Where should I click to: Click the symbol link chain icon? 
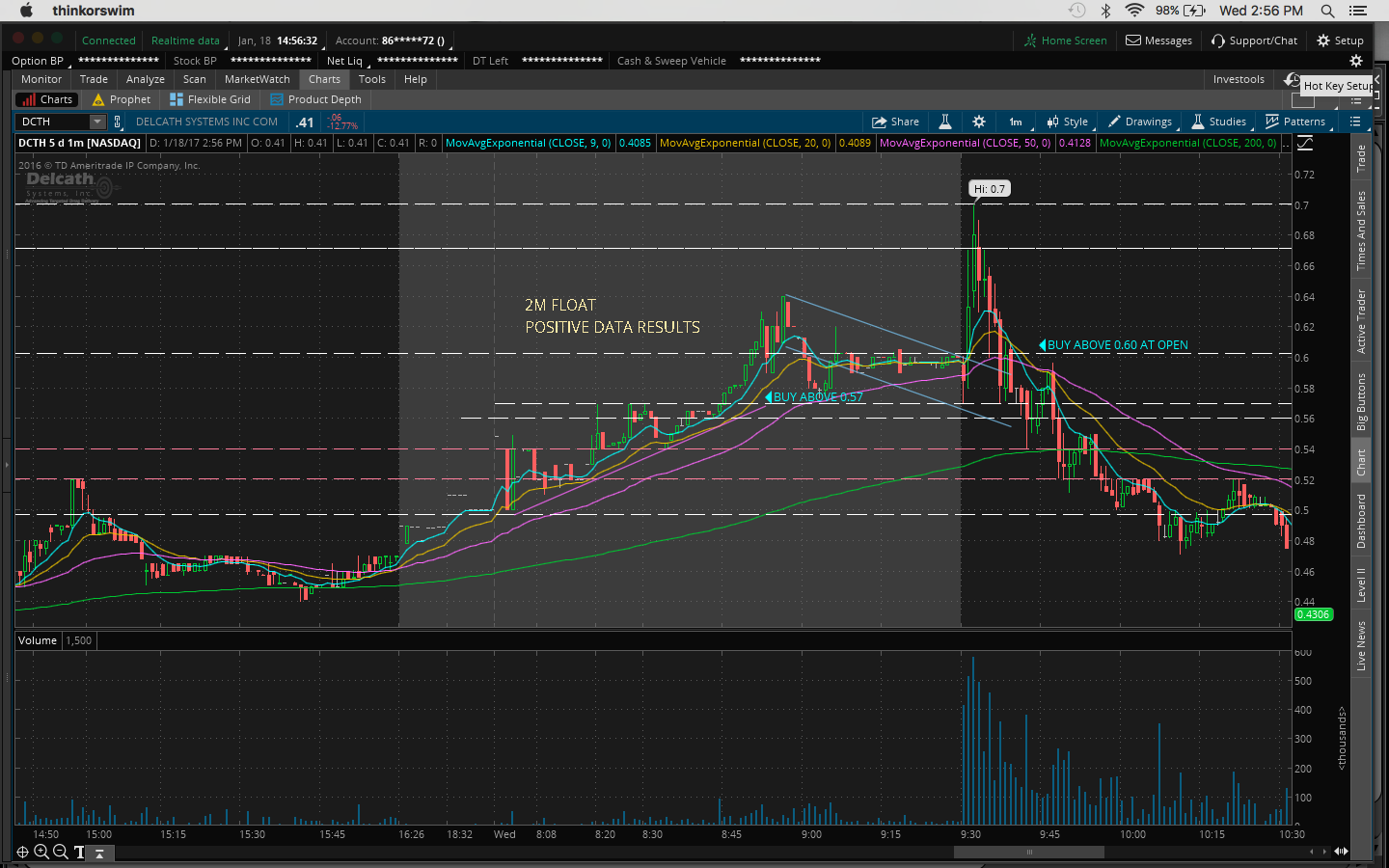point(118,122)
